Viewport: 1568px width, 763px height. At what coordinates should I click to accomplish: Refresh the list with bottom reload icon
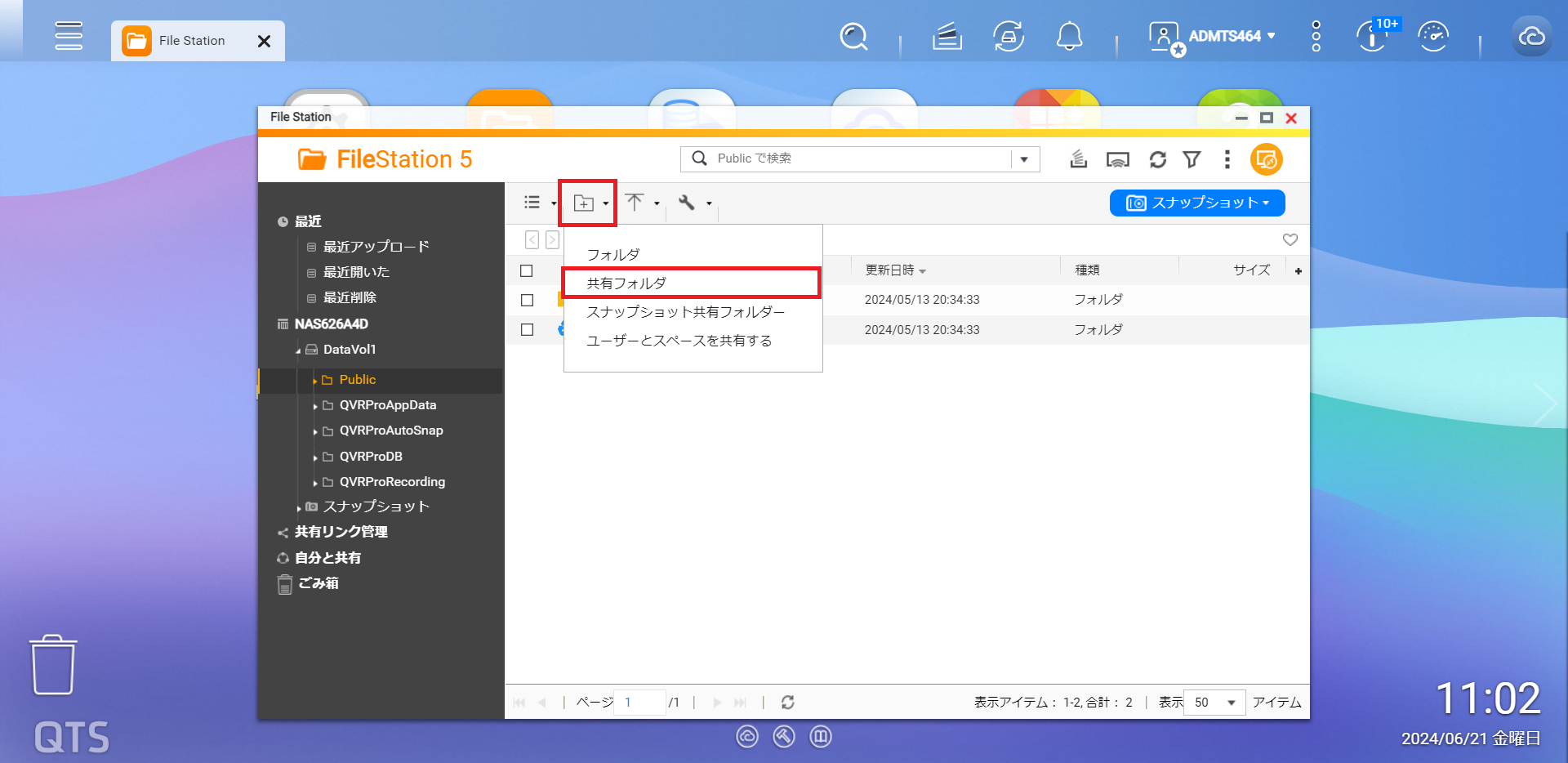pyautogui.click(x=787, y=703)
